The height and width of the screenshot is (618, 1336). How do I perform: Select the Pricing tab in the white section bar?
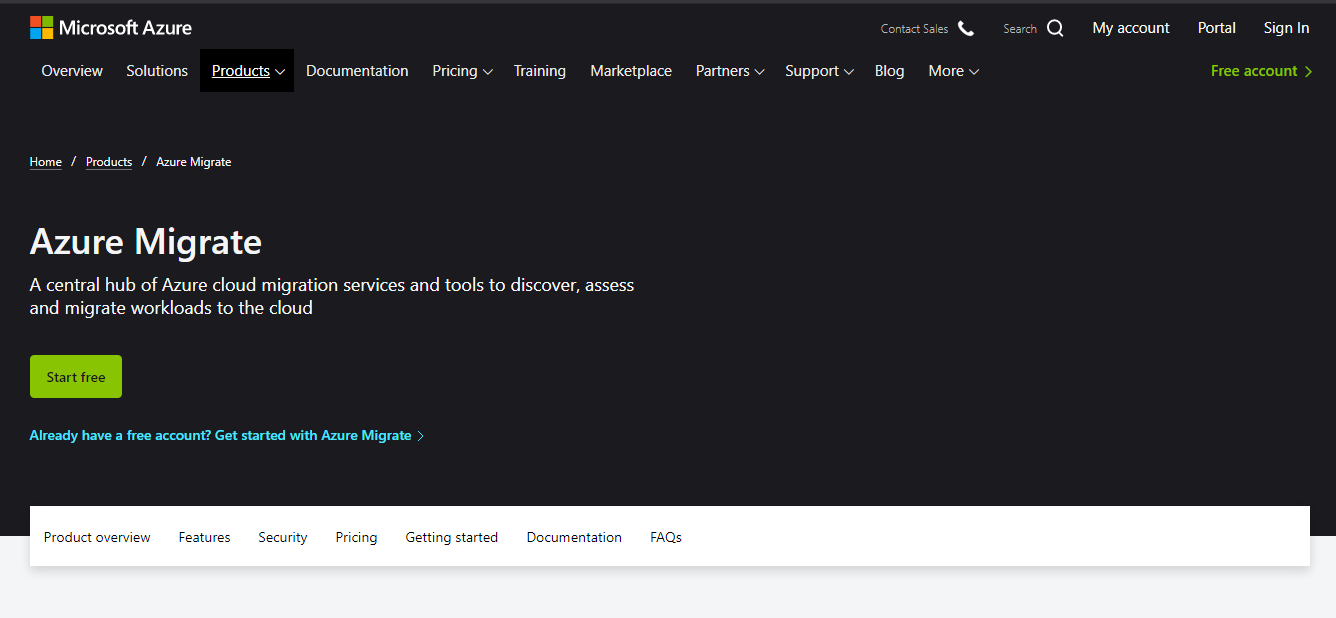coord(356,537)
